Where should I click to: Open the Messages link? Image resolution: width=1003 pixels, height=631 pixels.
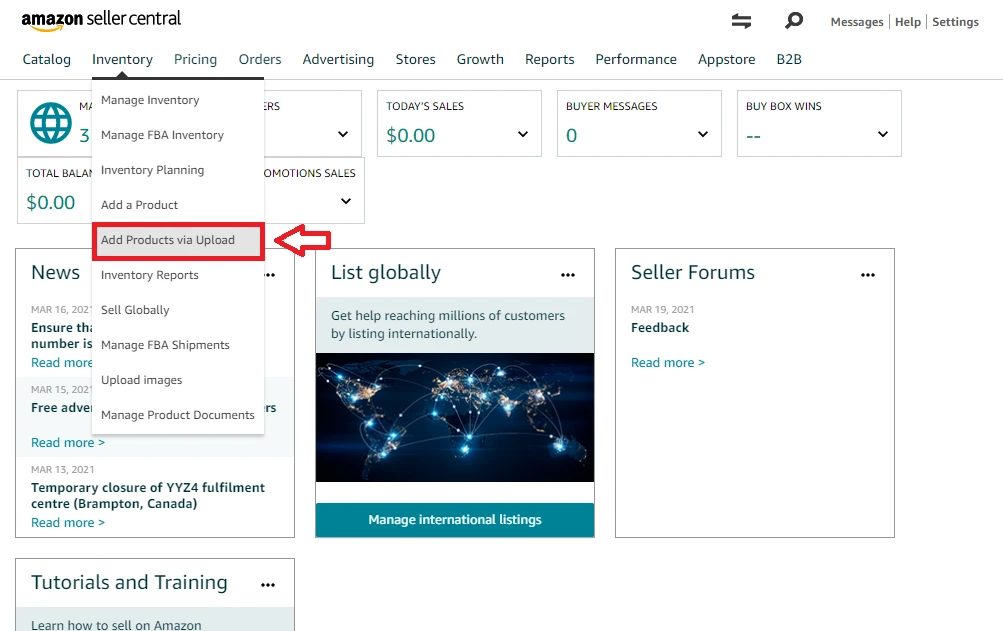point(857,22)
